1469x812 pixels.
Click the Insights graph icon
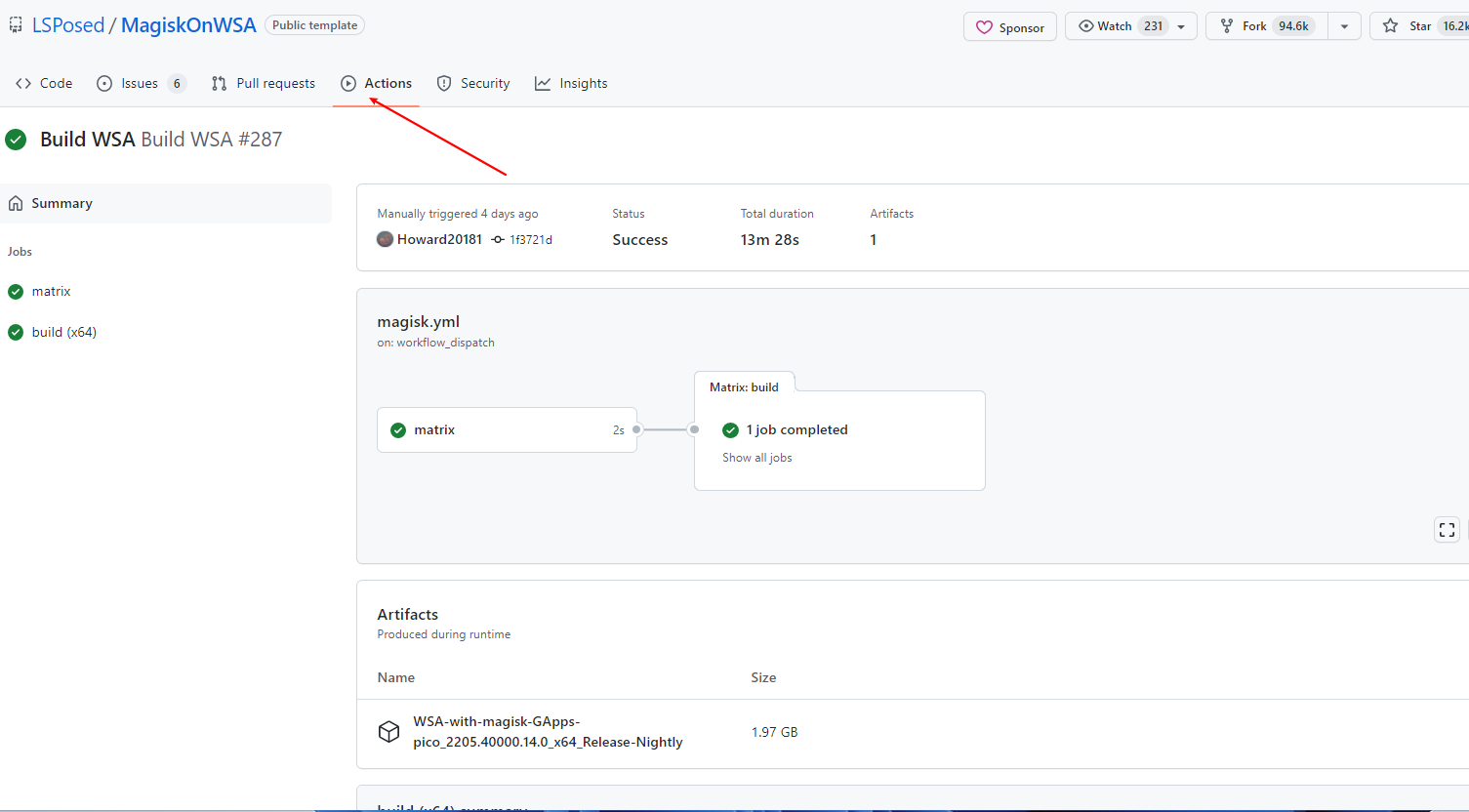pyautogui.click(x=543, y=83)
